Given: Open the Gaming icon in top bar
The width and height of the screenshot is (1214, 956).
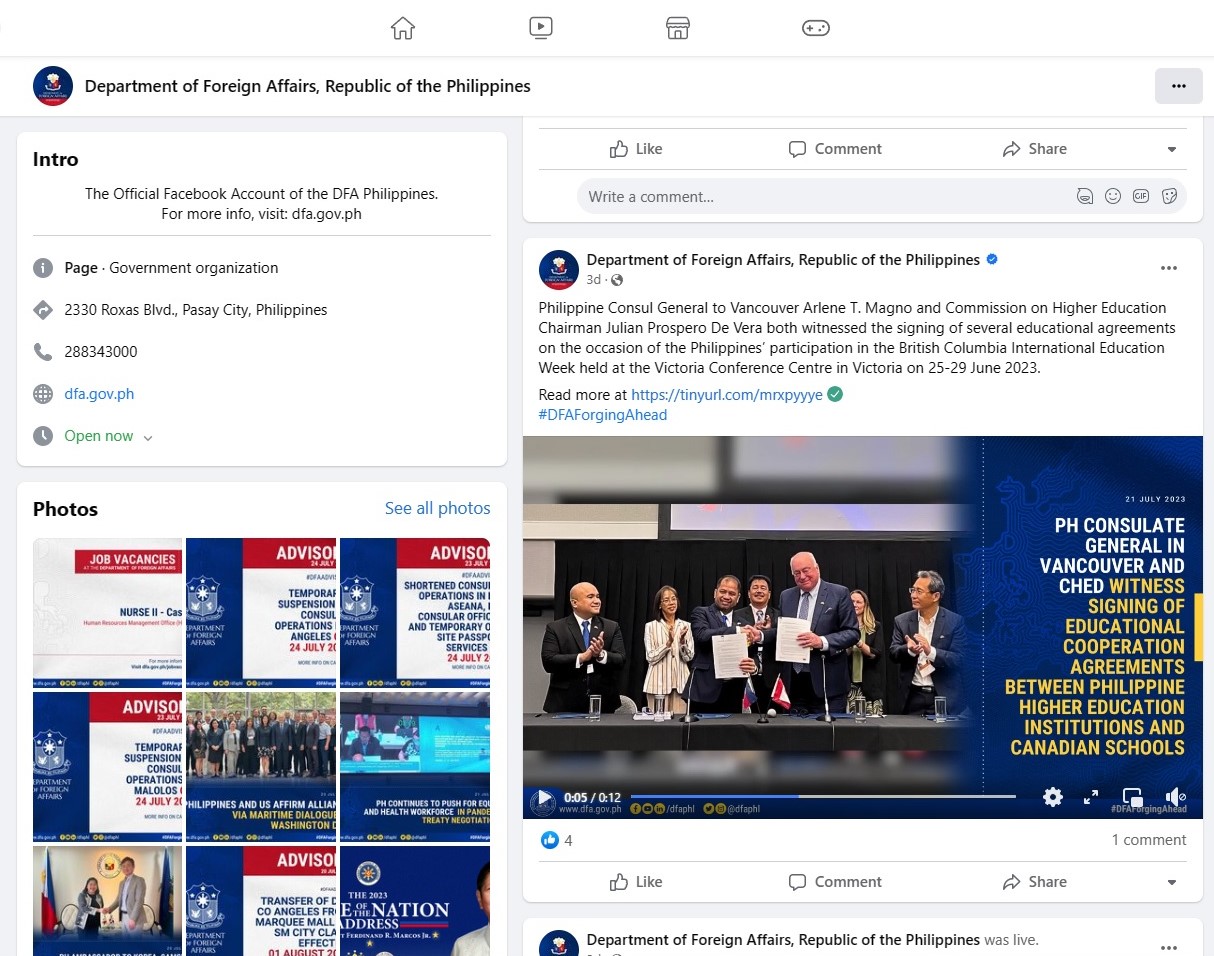Looking at the screenshot, I should [815, 28].
